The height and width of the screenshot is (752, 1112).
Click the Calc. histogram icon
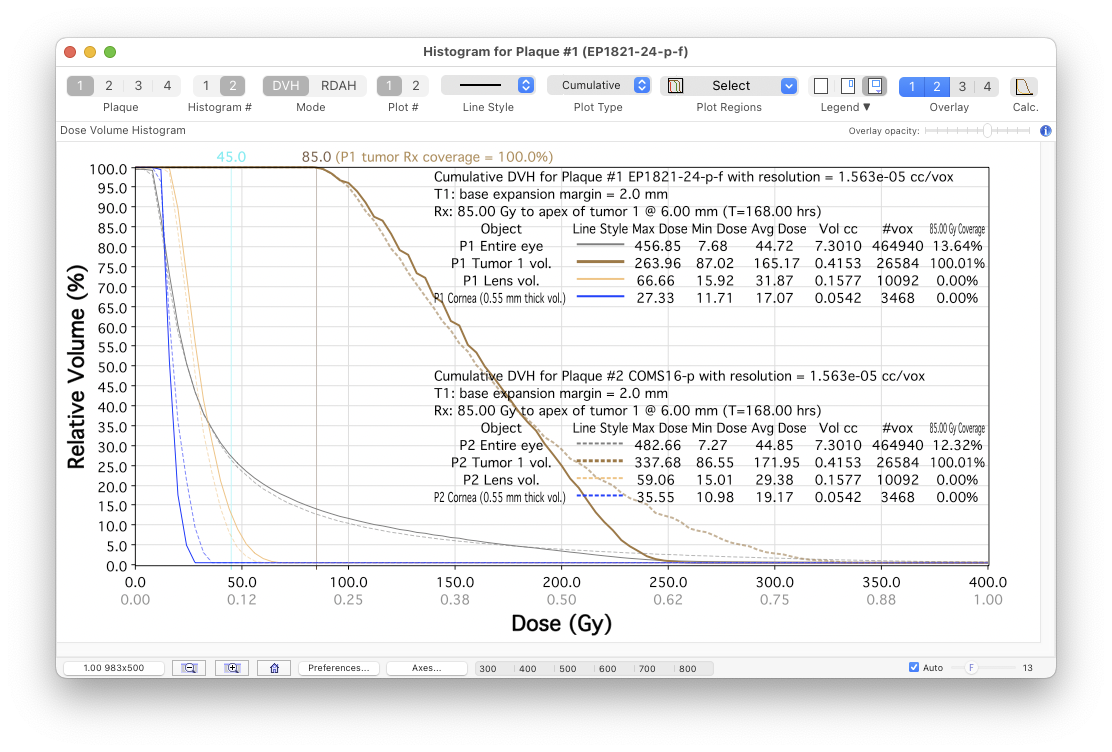point(1024,86)
